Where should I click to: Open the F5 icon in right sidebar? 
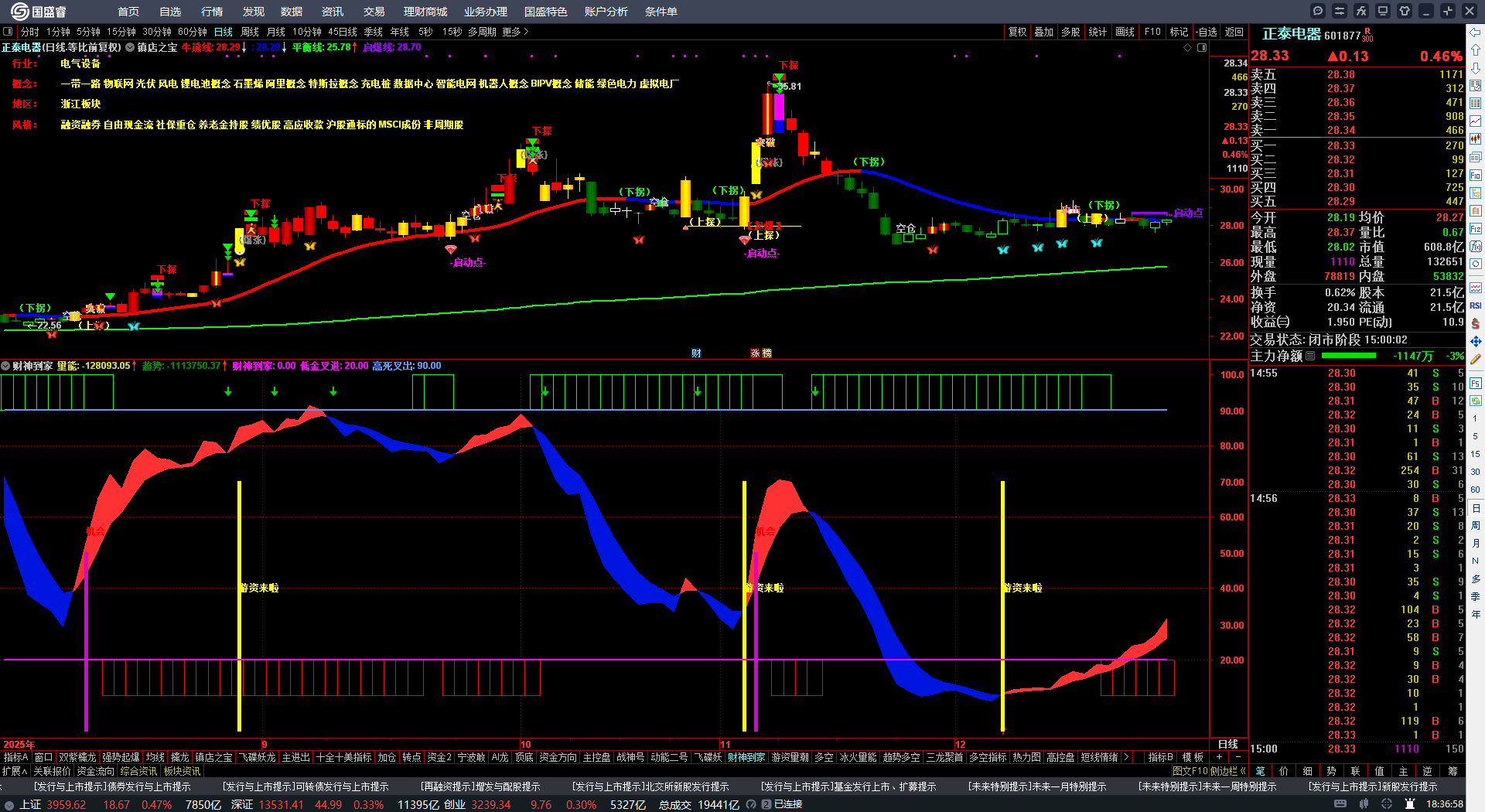[1476, 383]
